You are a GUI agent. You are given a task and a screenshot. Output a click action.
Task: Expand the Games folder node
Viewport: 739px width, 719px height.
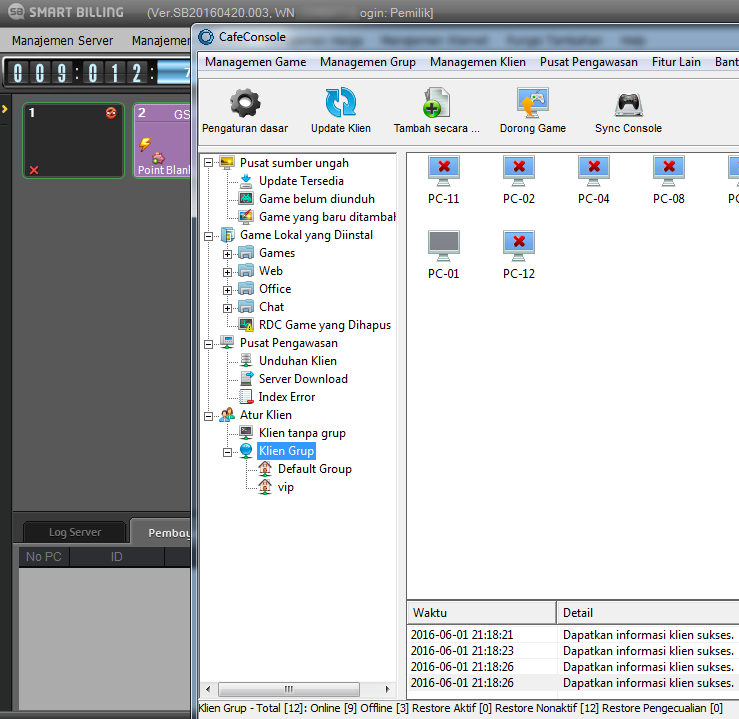227,254
